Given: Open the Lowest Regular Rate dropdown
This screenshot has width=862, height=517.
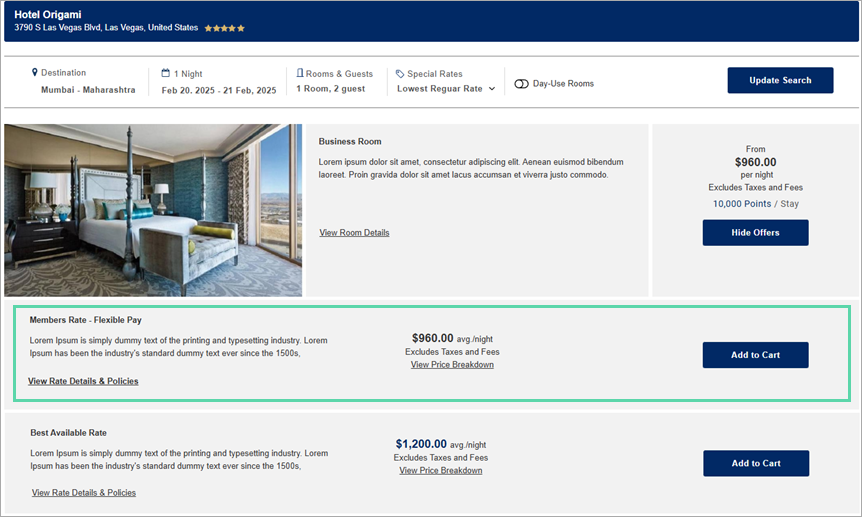Looking at the screenshot, I should pos(446,89).
